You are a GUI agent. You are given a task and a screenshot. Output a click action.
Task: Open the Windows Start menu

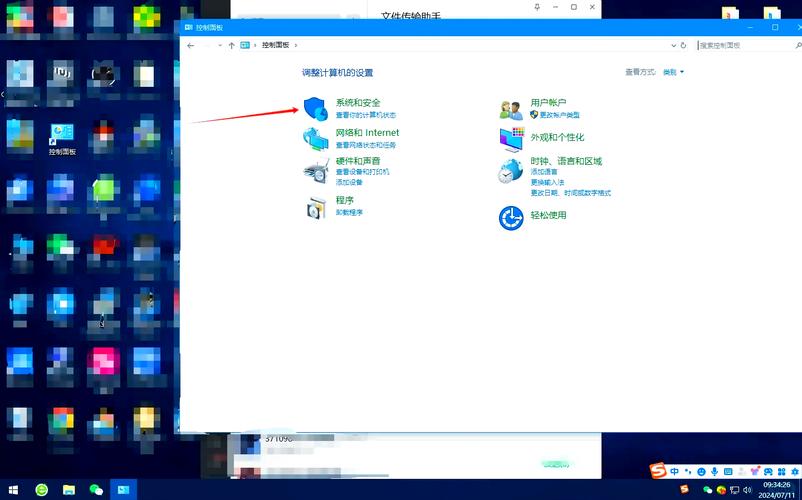[x=13, y=490]
